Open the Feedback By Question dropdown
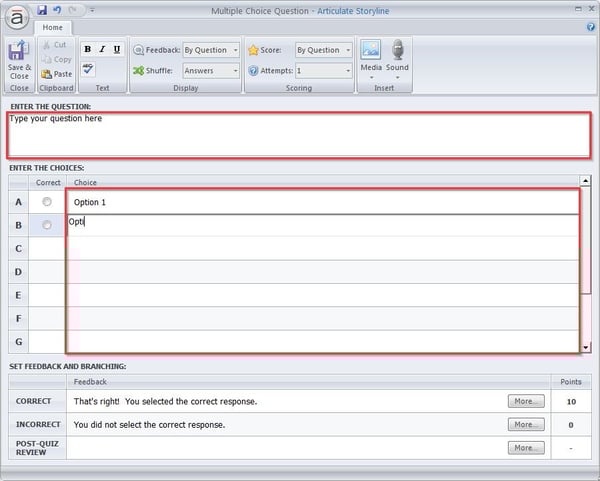Viewport: 600px width, 481px height. point(211,50)
